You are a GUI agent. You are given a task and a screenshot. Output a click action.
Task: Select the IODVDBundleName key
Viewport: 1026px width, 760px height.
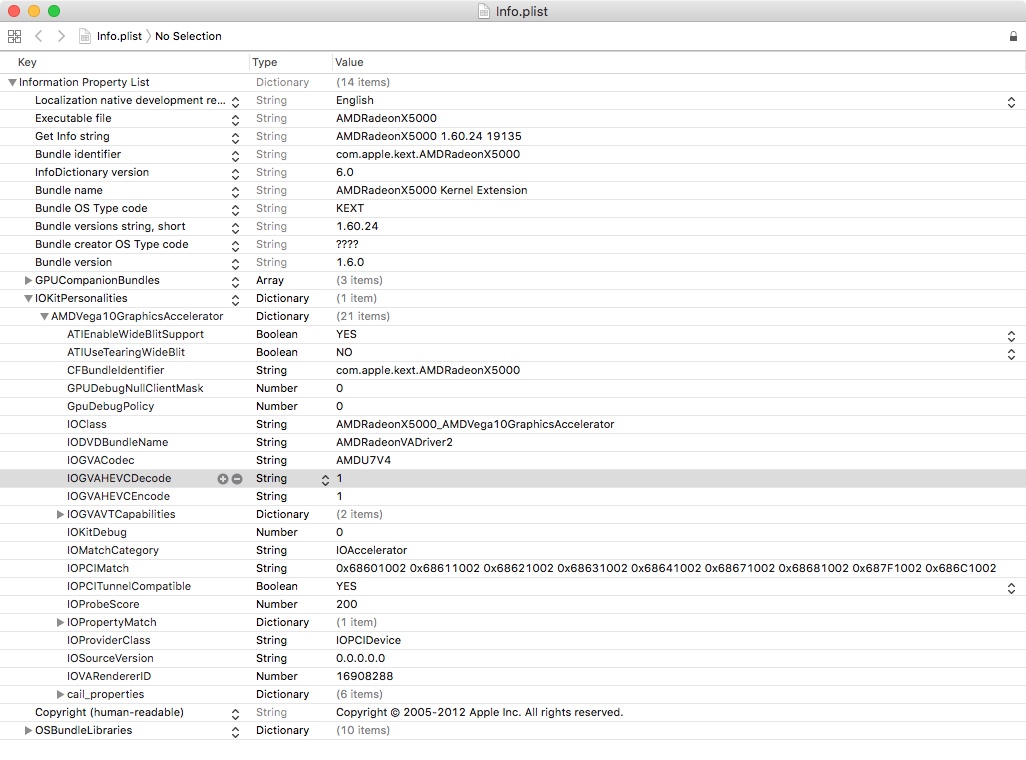coord(118,443)
